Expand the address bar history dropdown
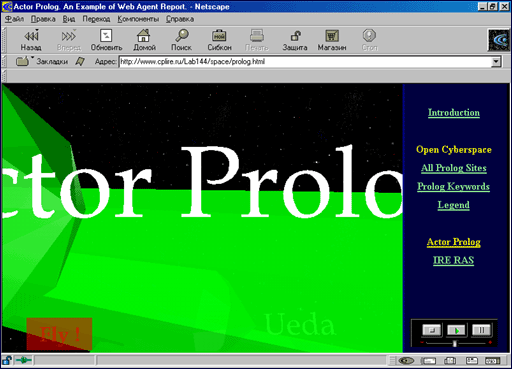This screenshot has height=369, width=512. (x=496, y=61)
